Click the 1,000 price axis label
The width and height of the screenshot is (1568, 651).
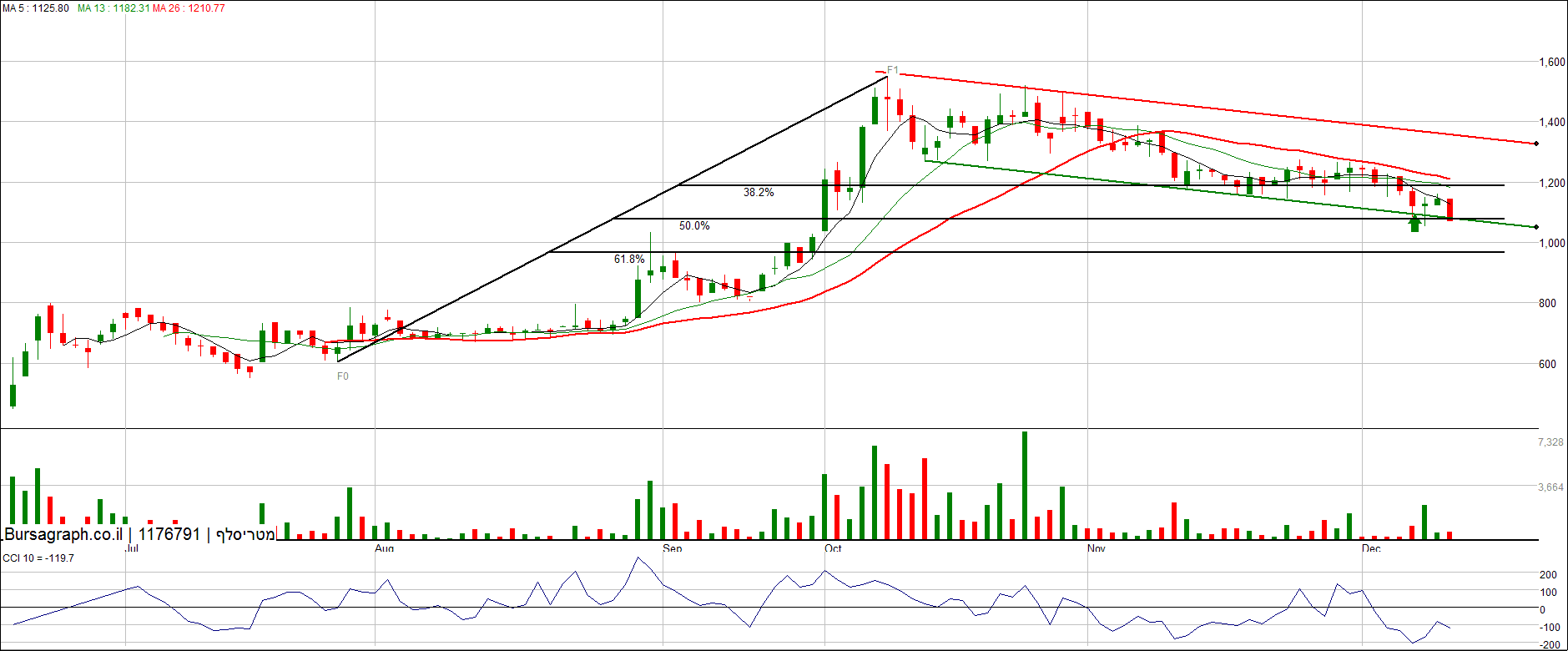coord(1552,243)
